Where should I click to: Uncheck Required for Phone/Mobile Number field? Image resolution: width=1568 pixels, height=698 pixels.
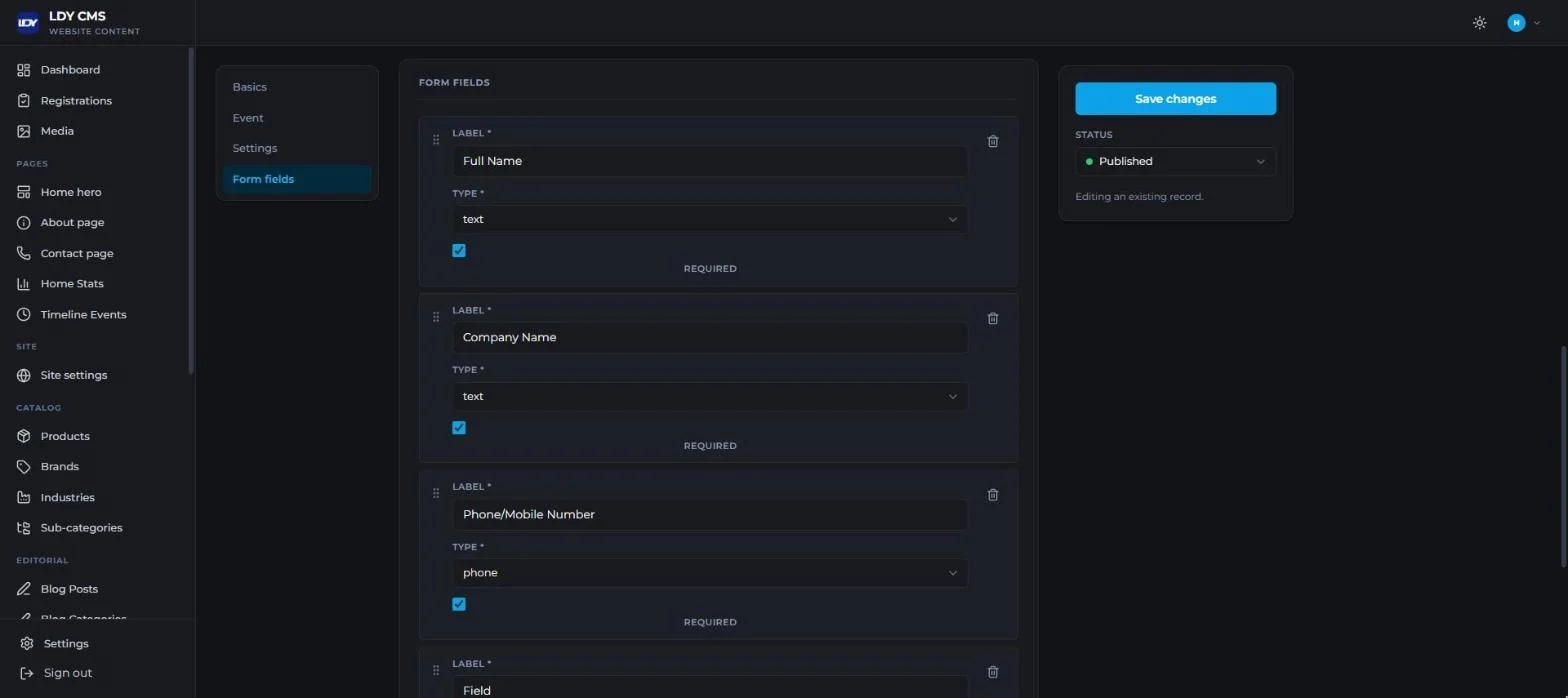(x=459, y=604)
